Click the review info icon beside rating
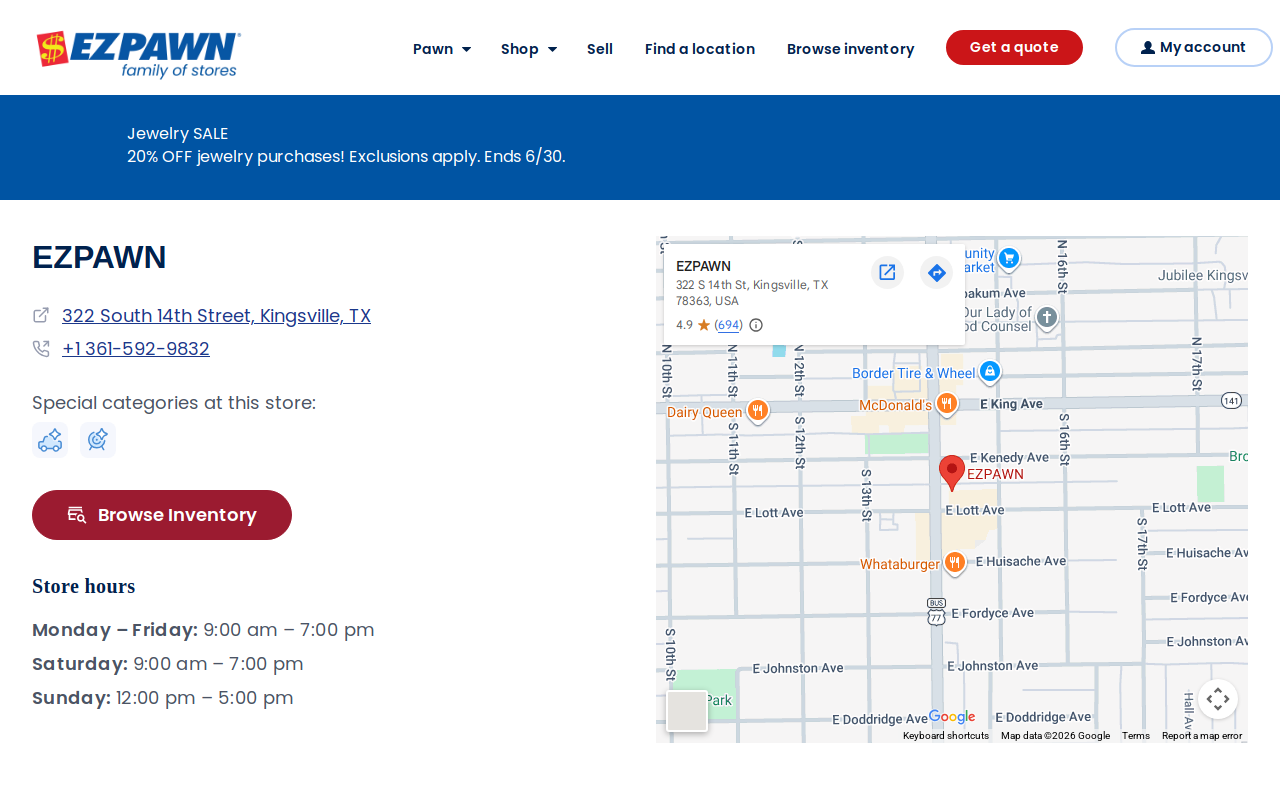 point(756,325)
